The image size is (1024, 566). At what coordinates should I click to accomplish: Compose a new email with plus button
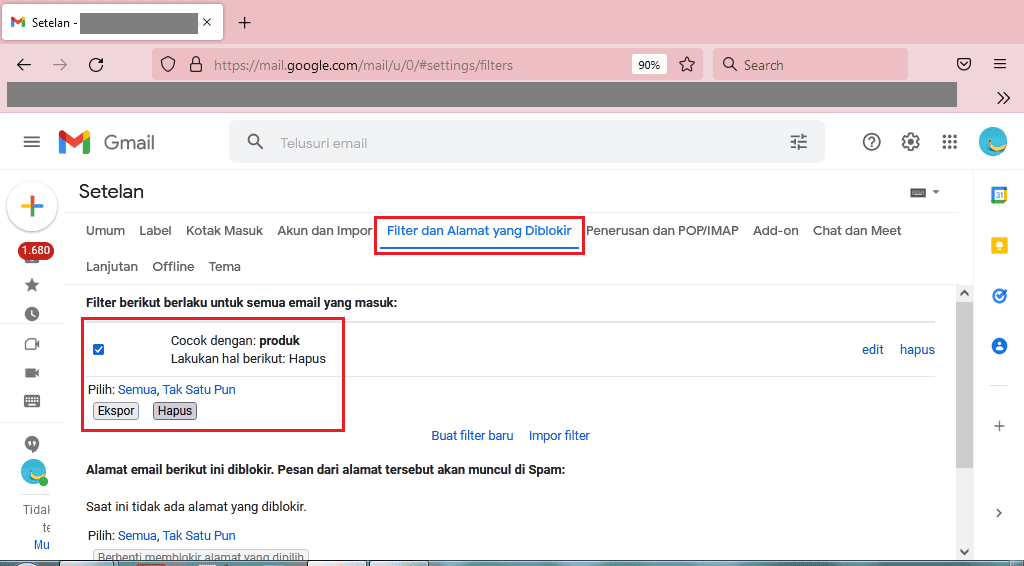32,206
